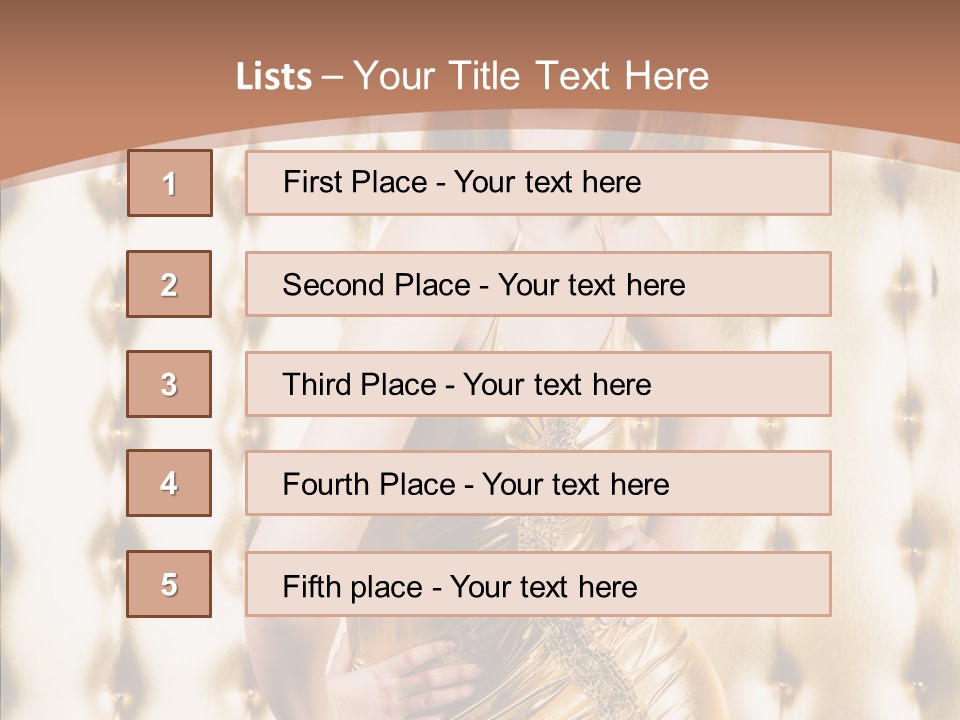Click 'Your Title Text Here' in heading
The width and height of the screenshot is (960, 720).
(531, 76)
